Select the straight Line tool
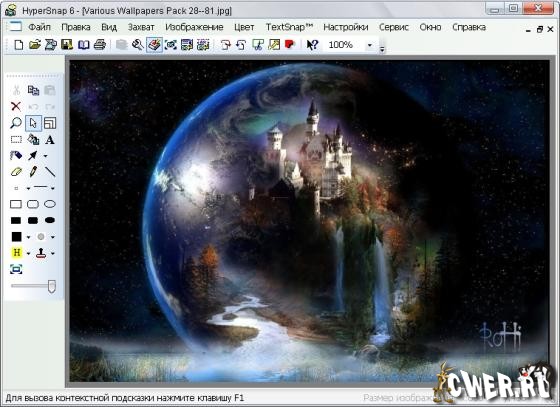This screenshot has height=407, width=560. (50, 172)
